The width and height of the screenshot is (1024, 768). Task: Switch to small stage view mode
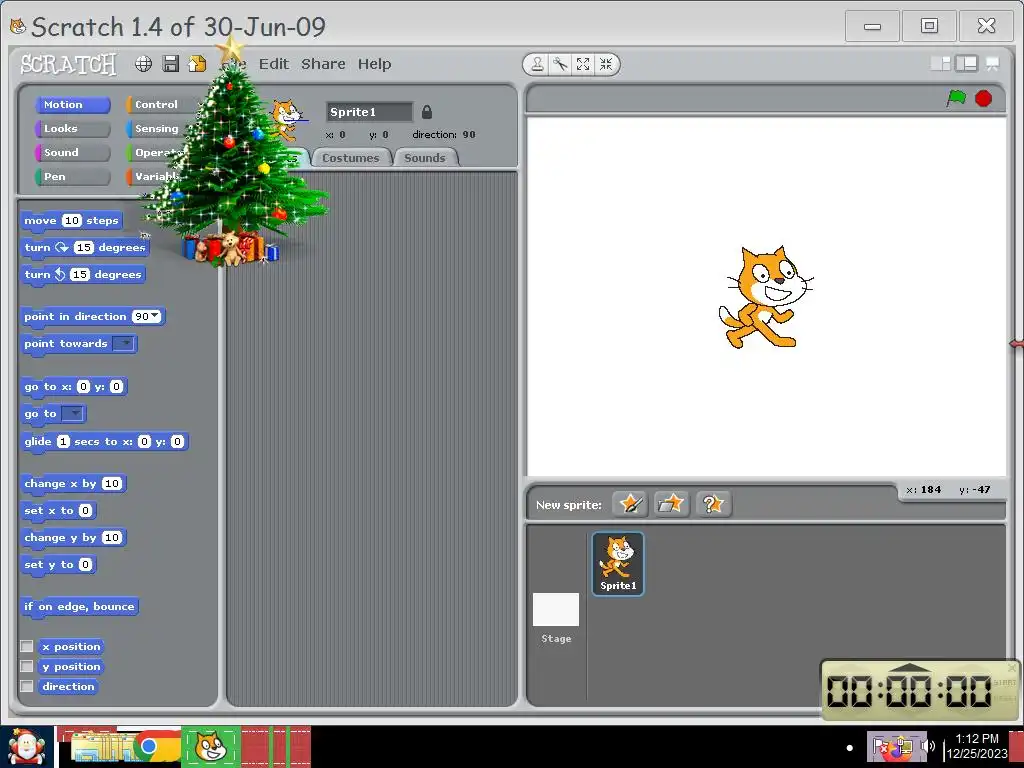point(940,63)
